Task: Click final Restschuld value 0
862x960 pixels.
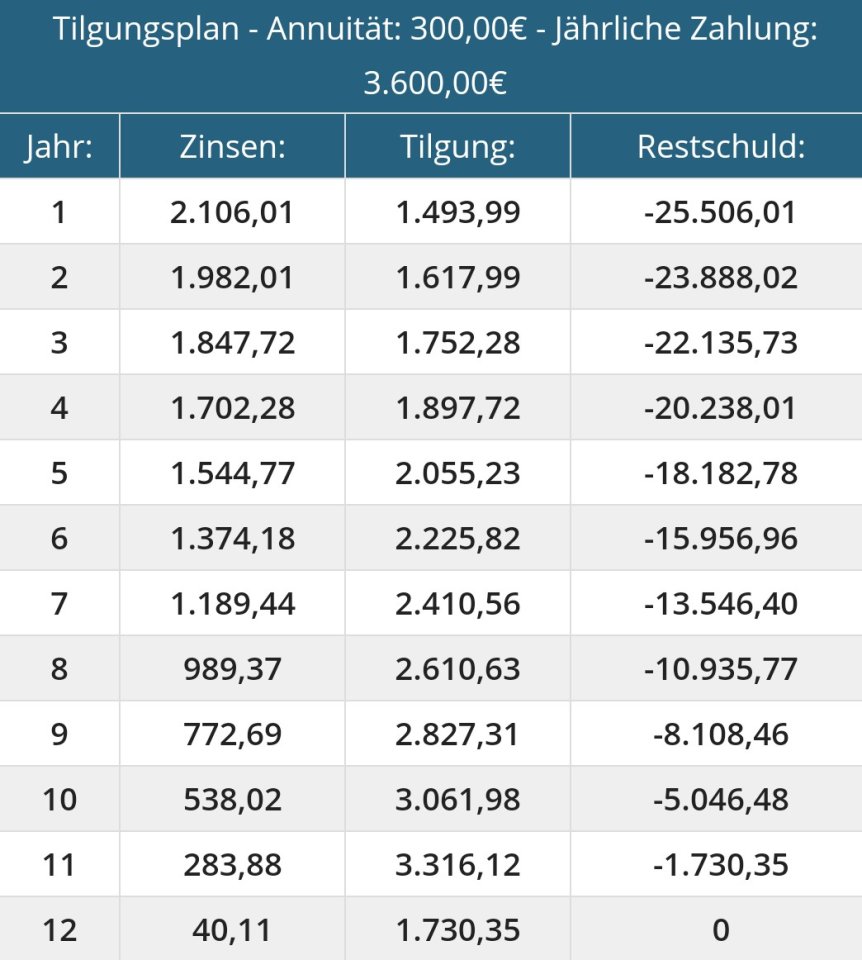Action: click(x=721, y=930)
